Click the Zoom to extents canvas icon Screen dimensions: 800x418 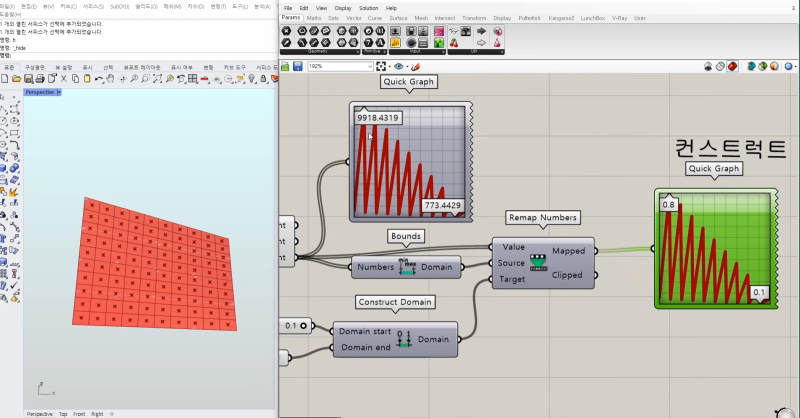tap(382, 66)
